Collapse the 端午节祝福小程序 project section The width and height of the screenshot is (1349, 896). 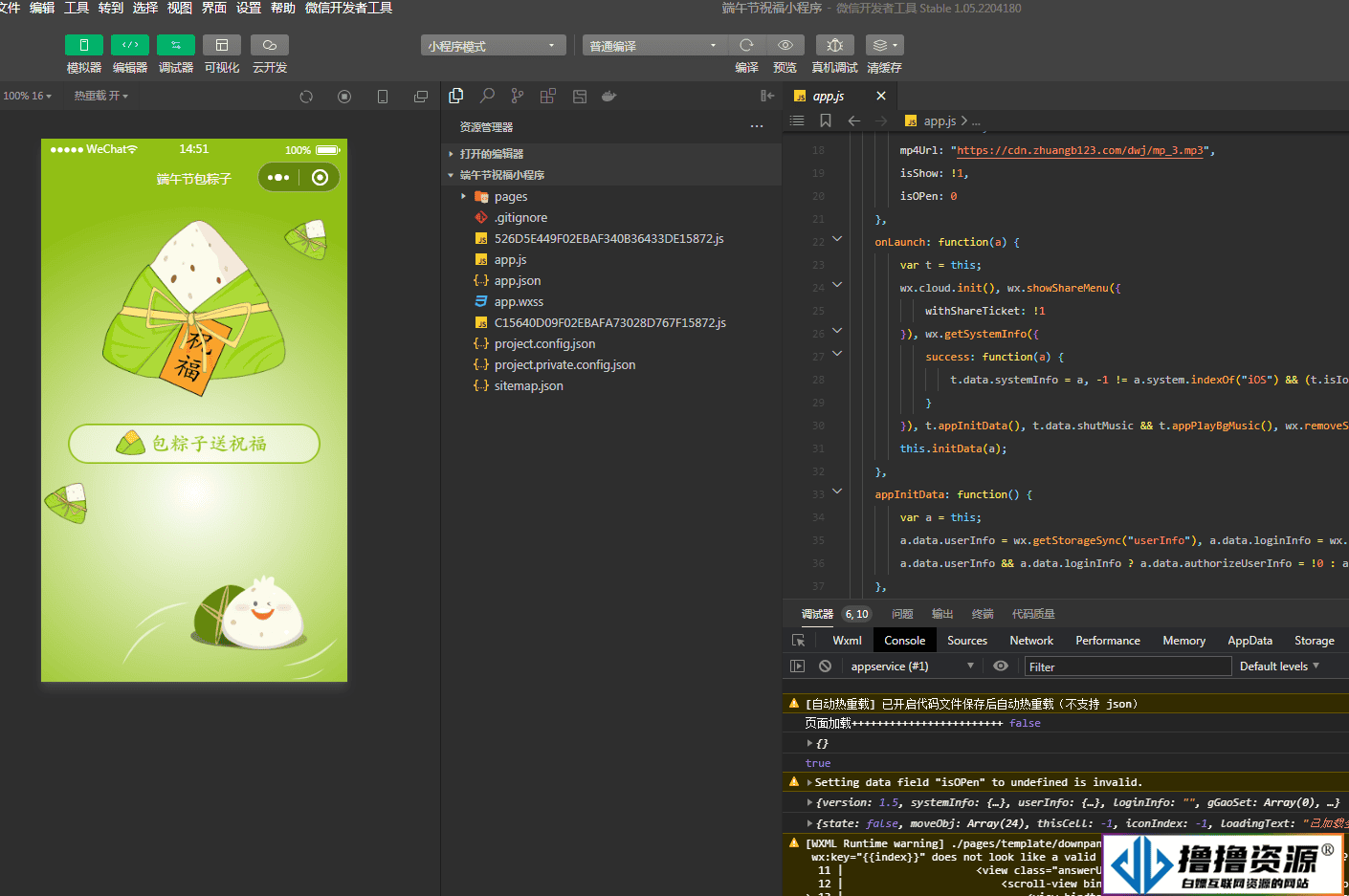(612, 175)
